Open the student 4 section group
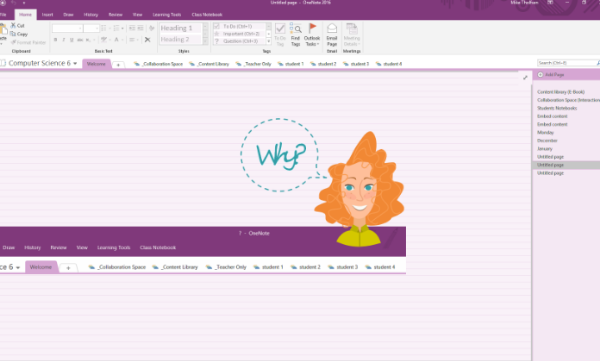Viewport: 600px width, 361px height. coord(389,64)
